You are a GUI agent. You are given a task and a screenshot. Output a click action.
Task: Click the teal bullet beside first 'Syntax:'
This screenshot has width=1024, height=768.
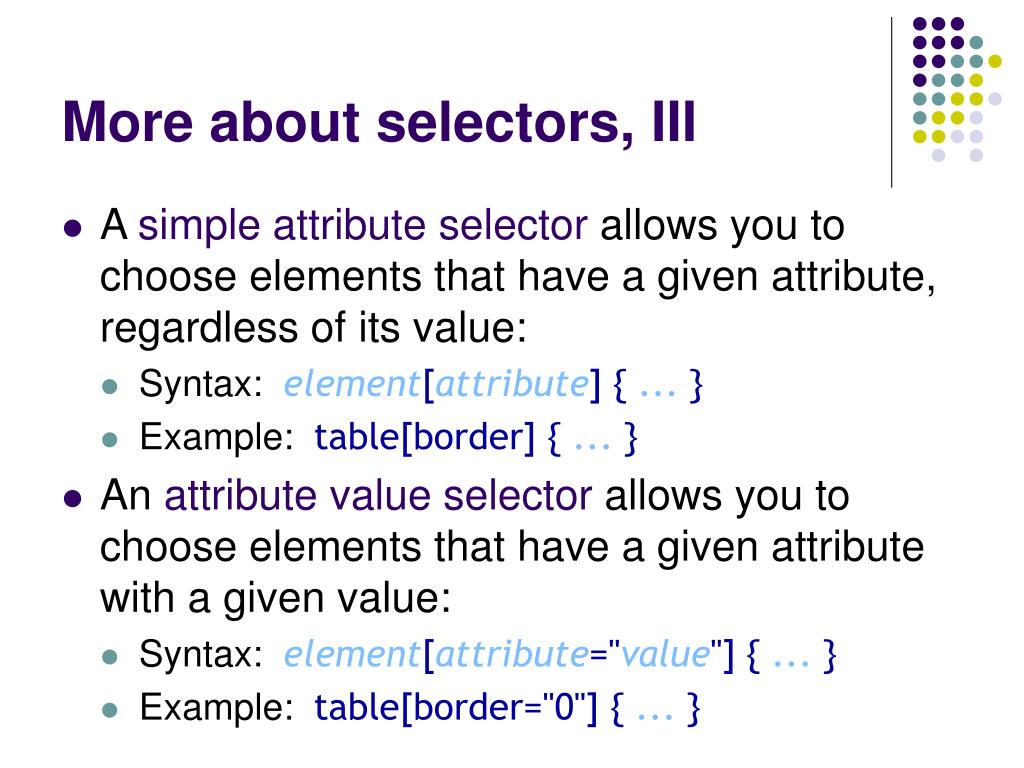pos(110,386)
